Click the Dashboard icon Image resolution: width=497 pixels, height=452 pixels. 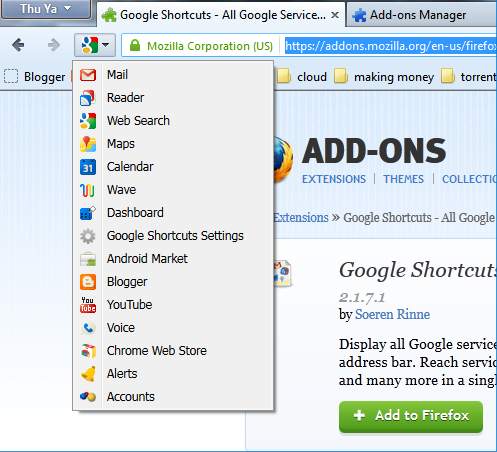(88, 213)
